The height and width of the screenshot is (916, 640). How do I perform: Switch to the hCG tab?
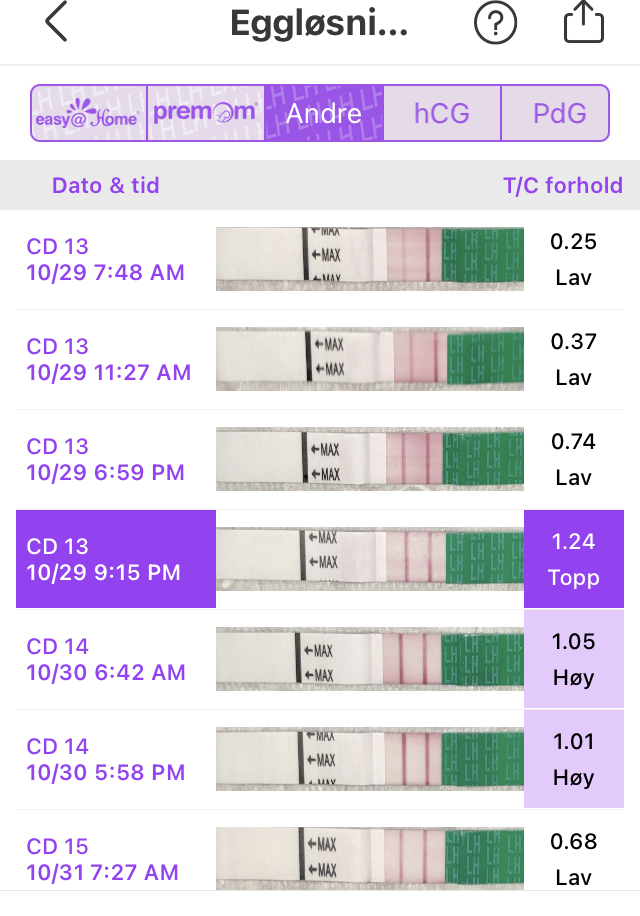point(442,113)
